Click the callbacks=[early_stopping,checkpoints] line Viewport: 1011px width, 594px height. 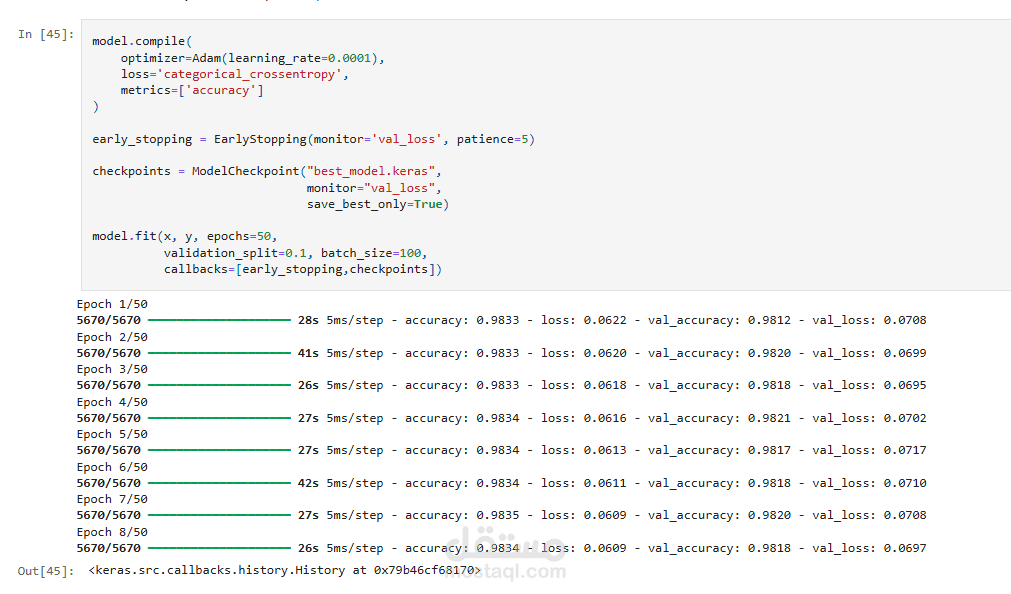pyautogui.click(x=302, y=269)
